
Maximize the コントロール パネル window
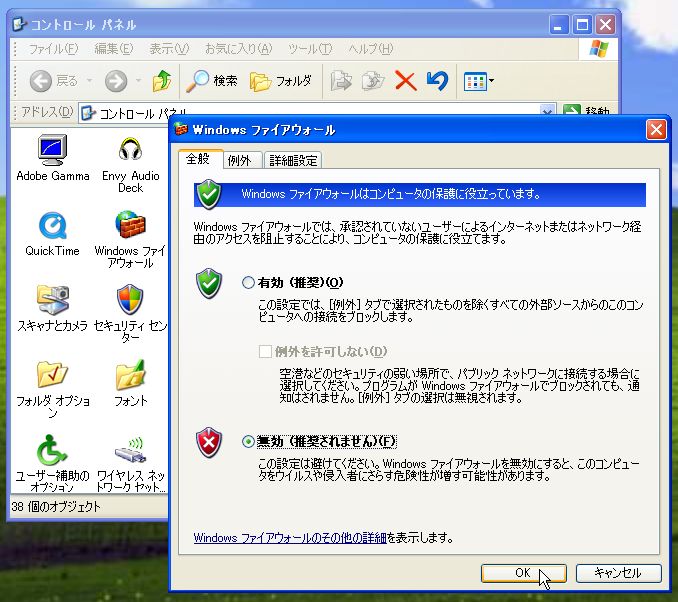coord(582,25)
